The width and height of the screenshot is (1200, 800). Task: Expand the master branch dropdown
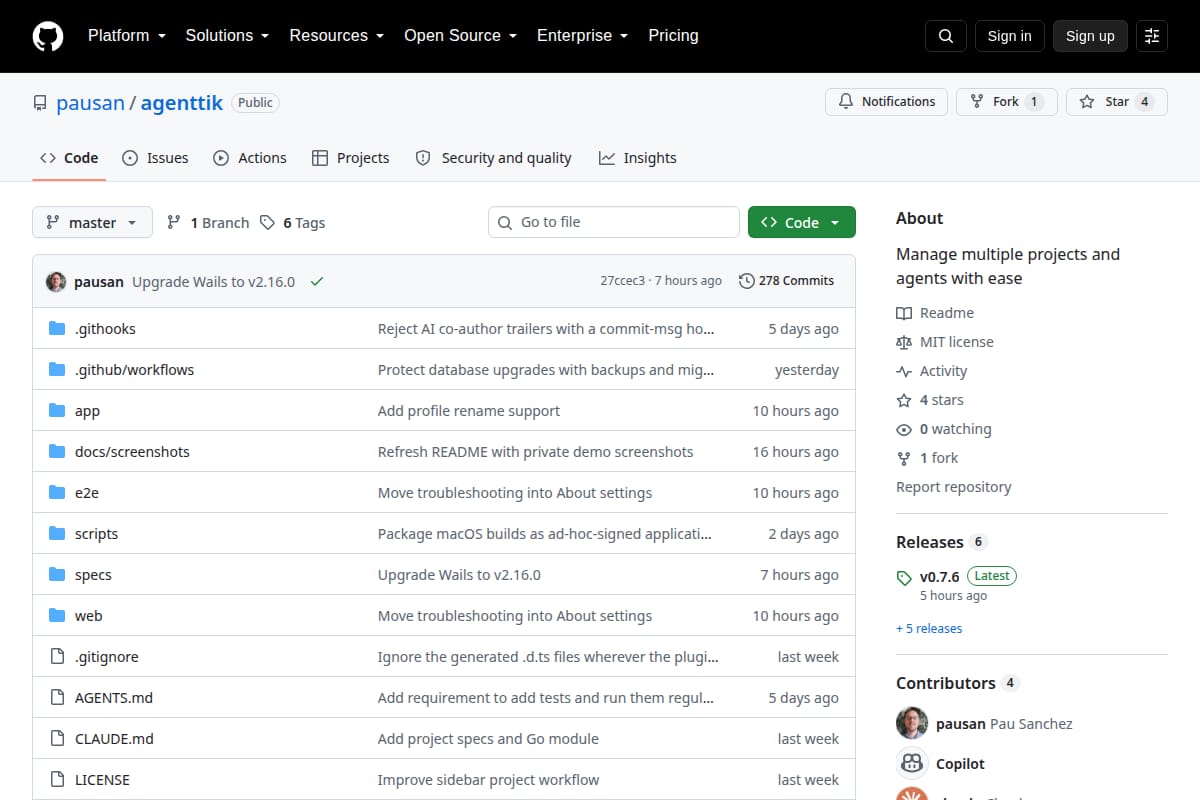tap(92, 222)
